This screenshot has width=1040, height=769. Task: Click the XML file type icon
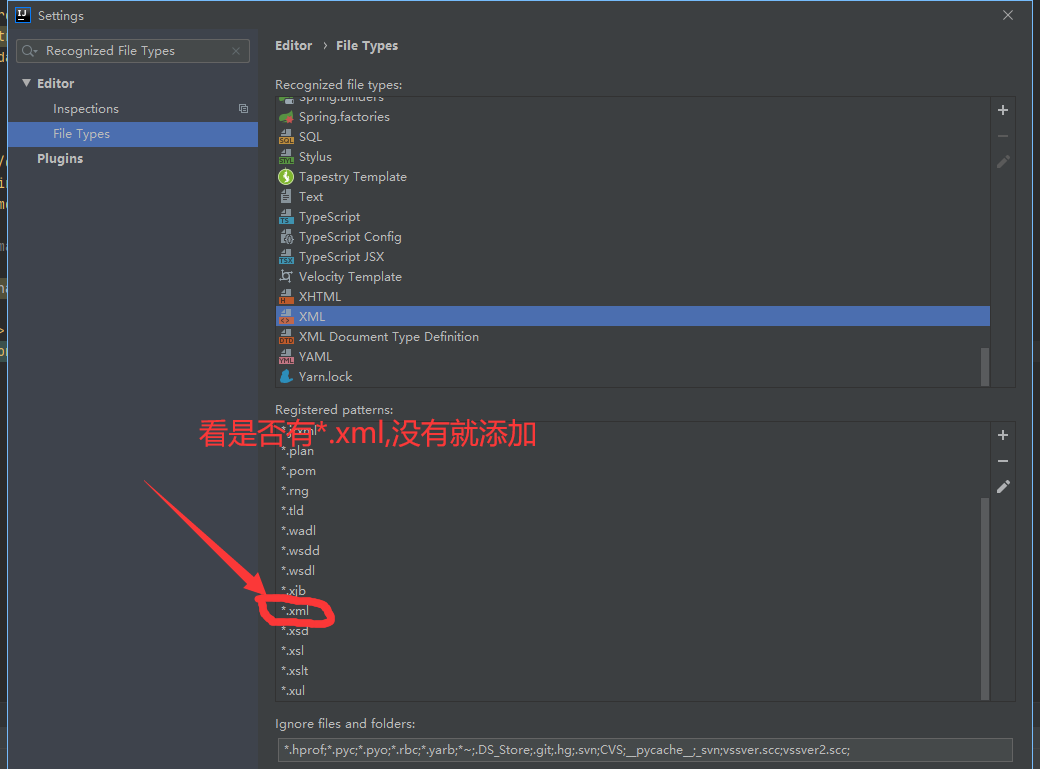coord(286,316)
